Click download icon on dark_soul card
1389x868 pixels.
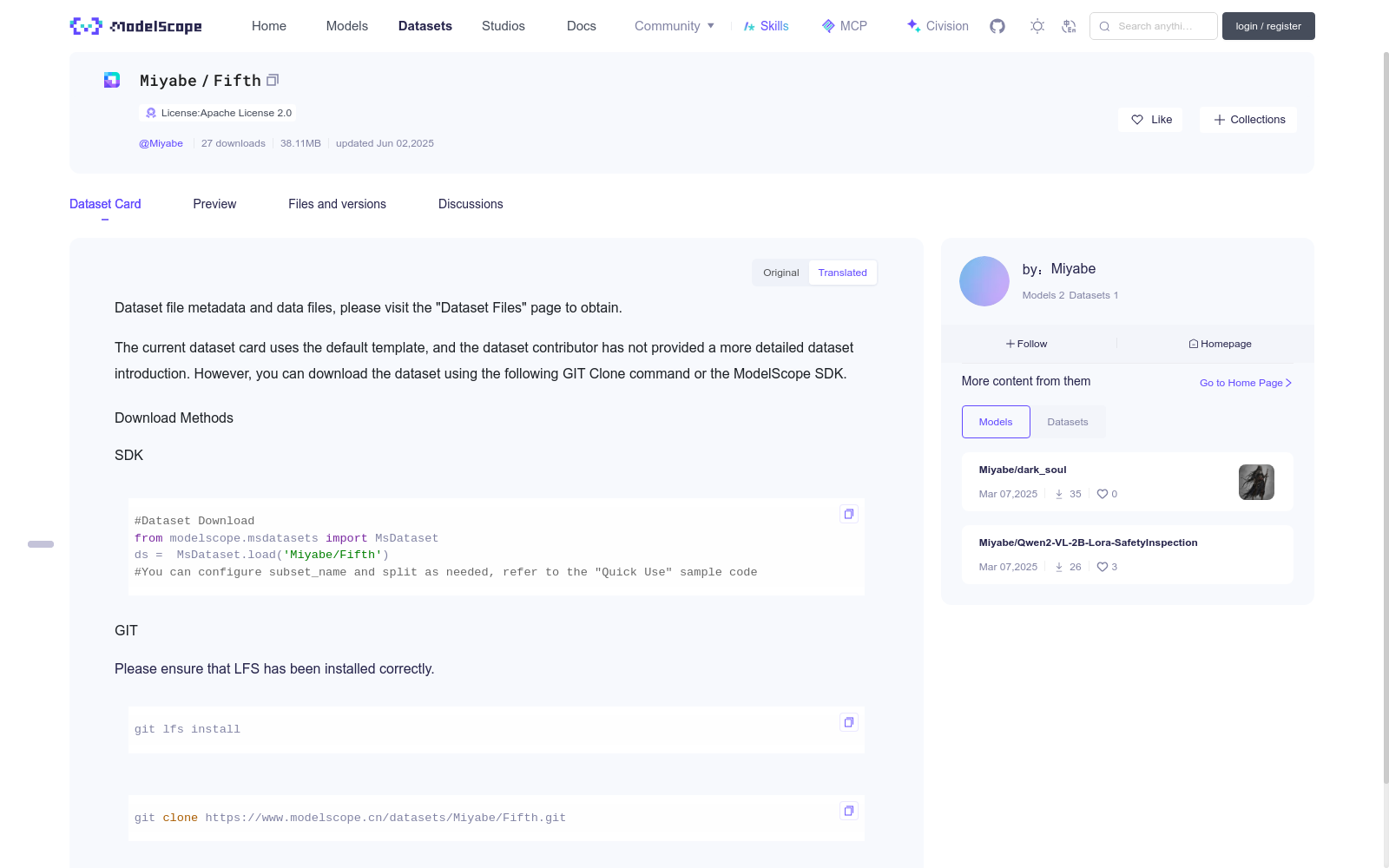[1059, 494]
